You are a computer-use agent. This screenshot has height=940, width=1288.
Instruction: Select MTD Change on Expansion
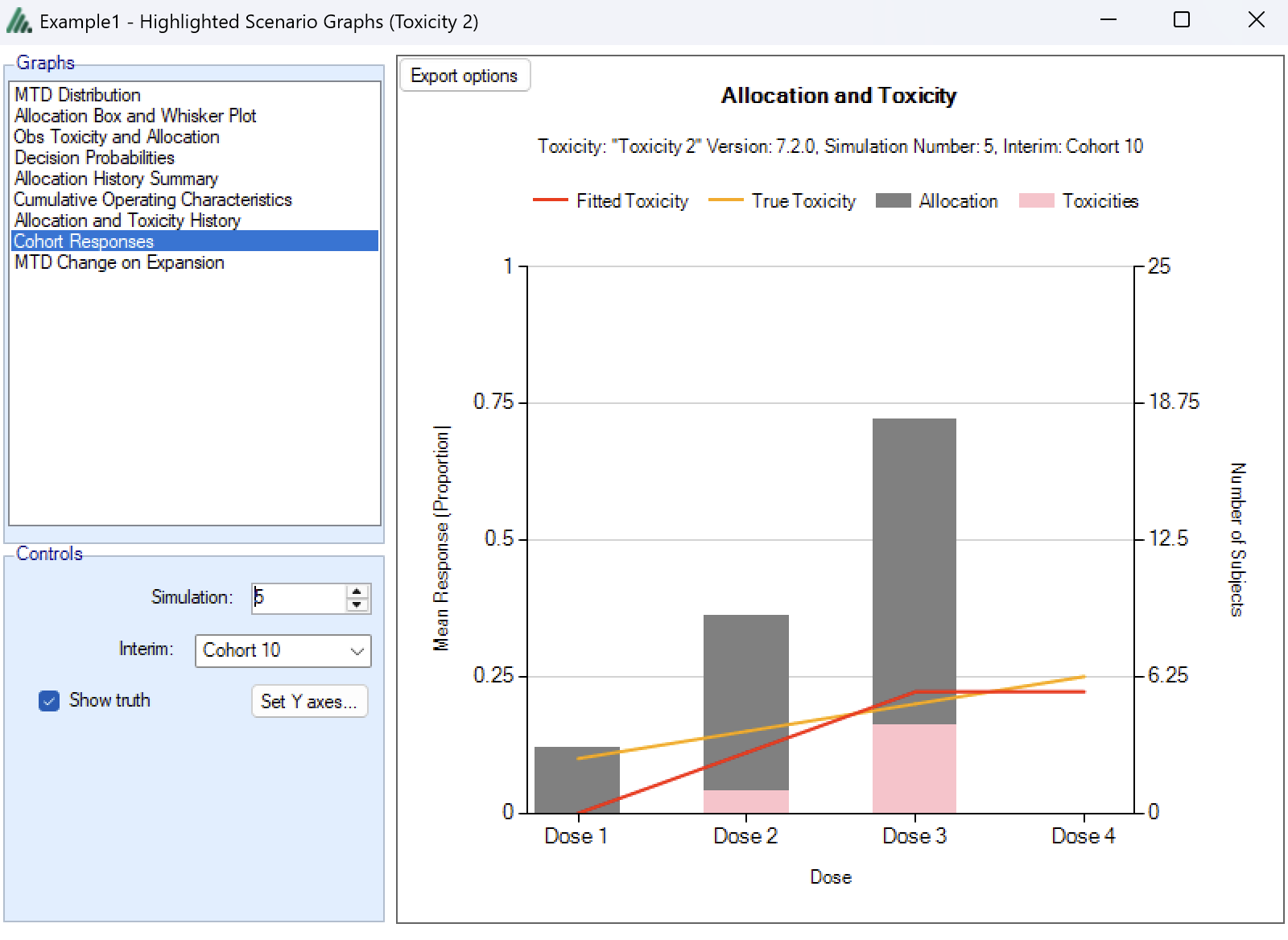tap(119, 262)
